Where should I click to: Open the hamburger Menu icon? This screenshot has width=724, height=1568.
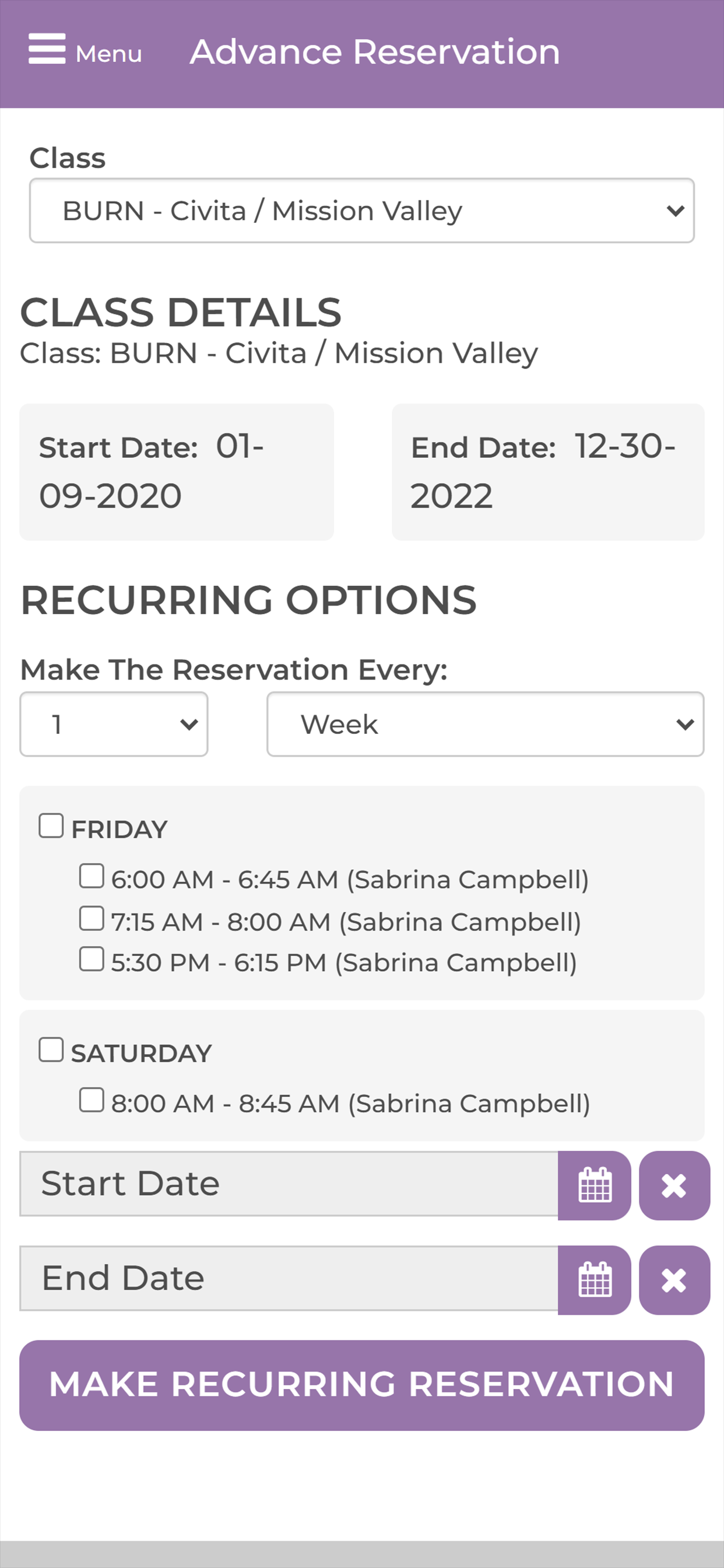(x=47, y=48)
